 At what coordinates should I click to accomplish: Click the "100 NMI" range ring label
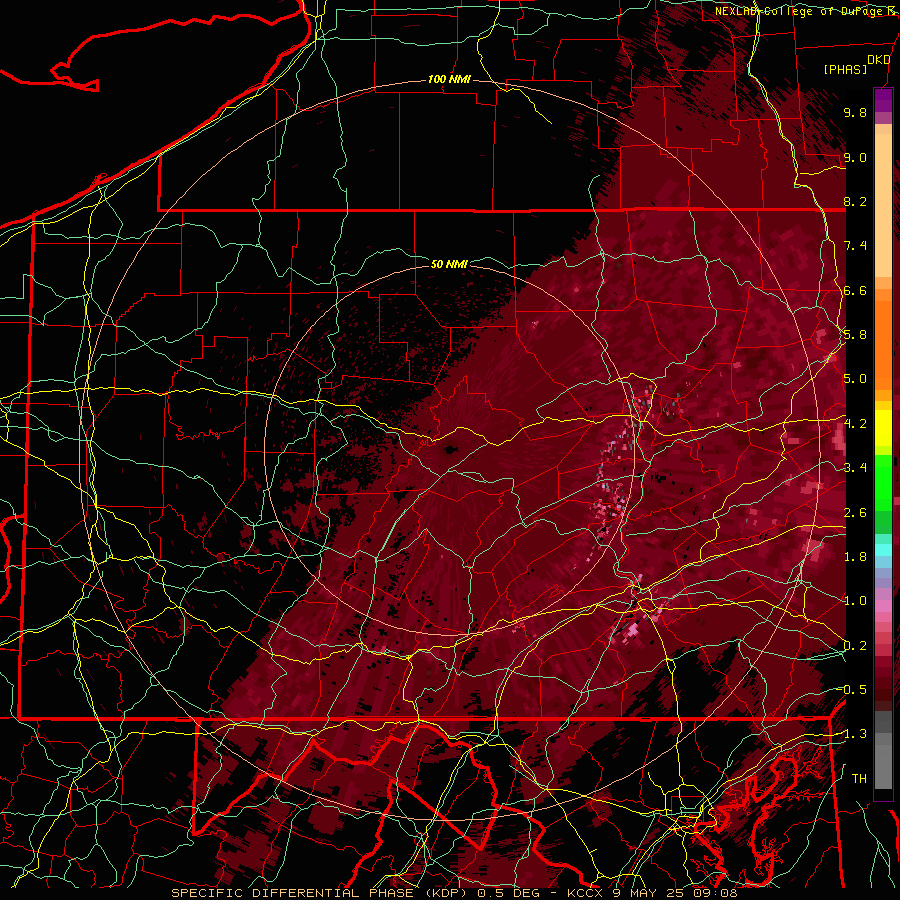[449, 79]
